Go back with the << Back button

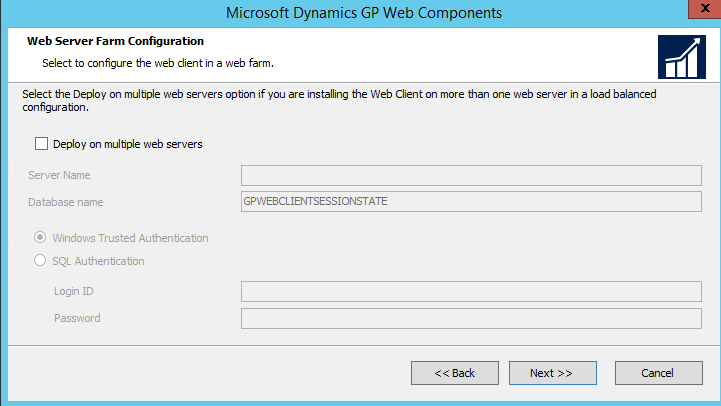coord(454,373)
